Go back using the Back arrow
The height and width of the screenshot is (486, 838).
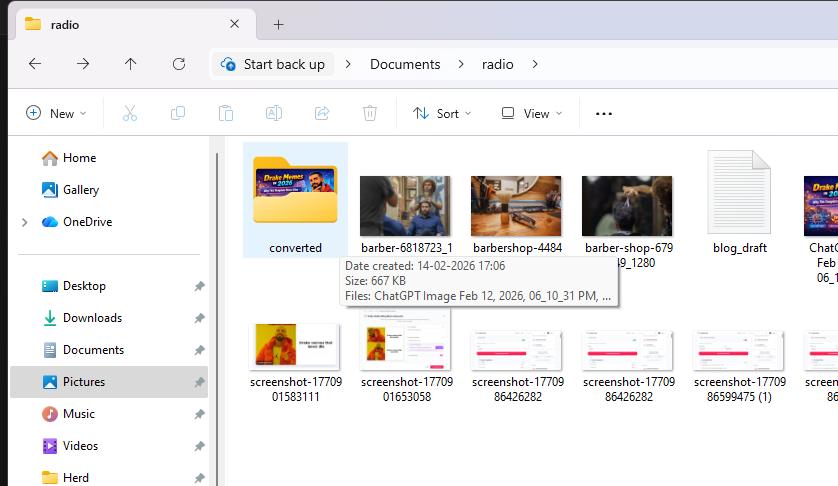35,64
